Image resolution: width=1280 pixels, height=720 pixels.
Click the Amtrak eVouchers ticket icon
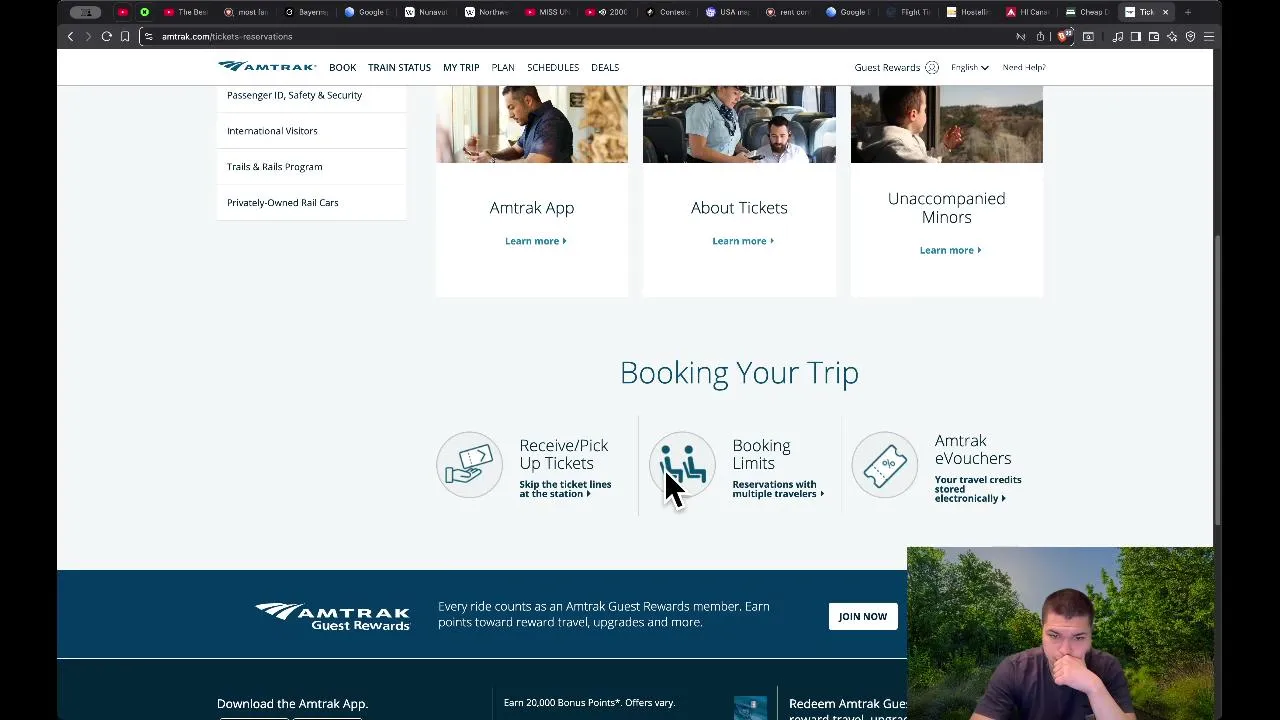coord(885,465)
